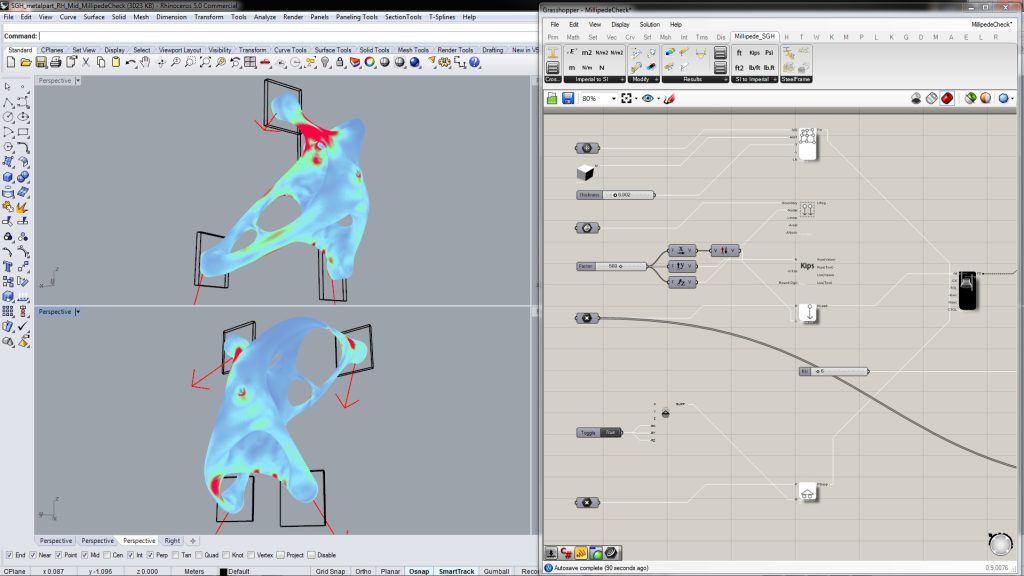Click the paintbrush sketch icon on the Grasshopper canvas toolbar
Image resolution: width=1024 pixels, height=576 pixels.
(x=669, y=98)
